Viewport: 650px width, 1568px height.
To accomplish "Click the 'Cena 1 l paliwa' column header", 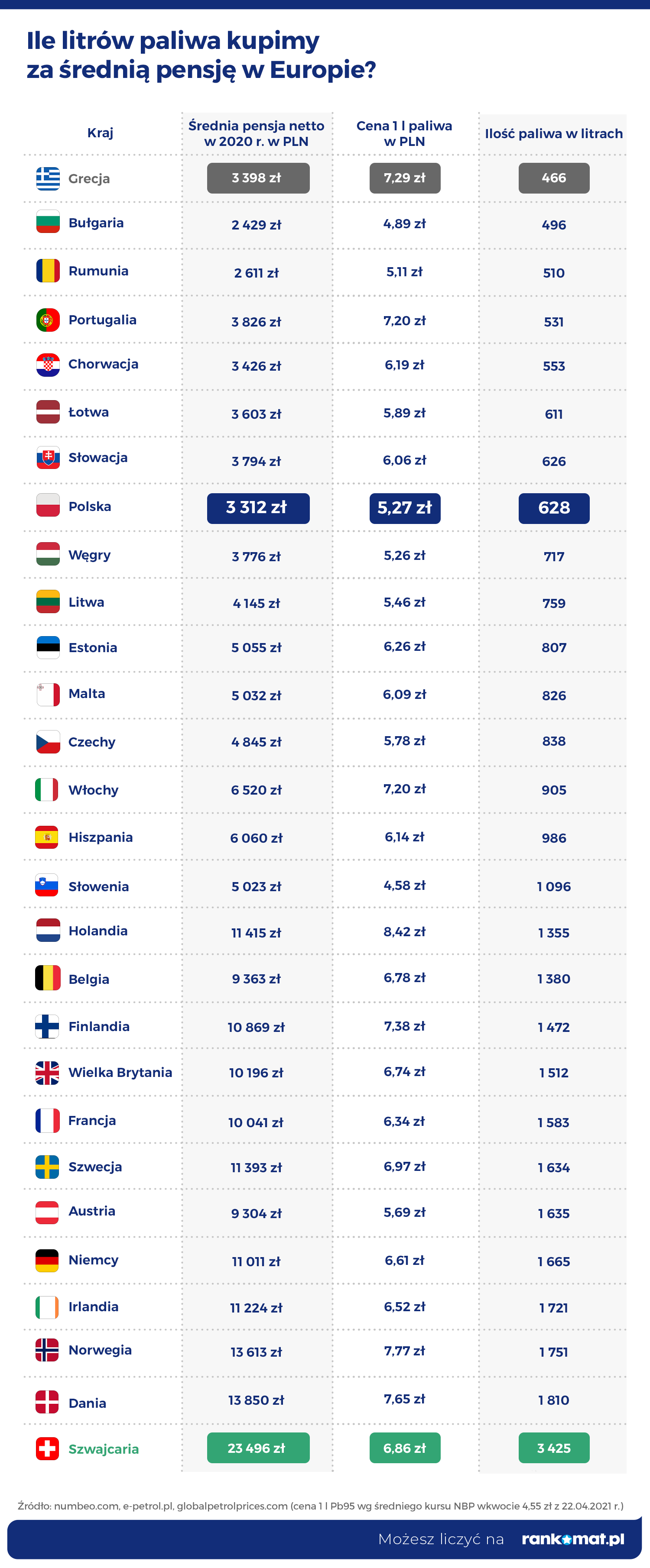I will (404, 133).
